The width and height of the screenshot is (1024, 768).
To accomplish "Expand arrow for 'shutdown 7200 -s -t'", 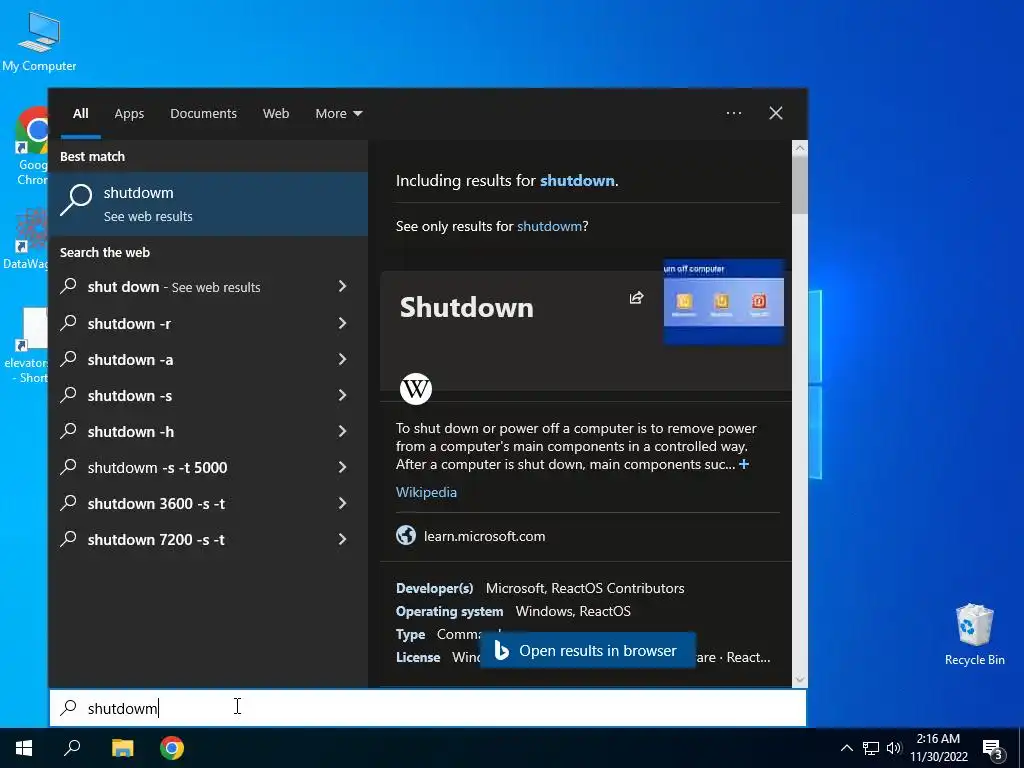I will (x=342, y=539).
